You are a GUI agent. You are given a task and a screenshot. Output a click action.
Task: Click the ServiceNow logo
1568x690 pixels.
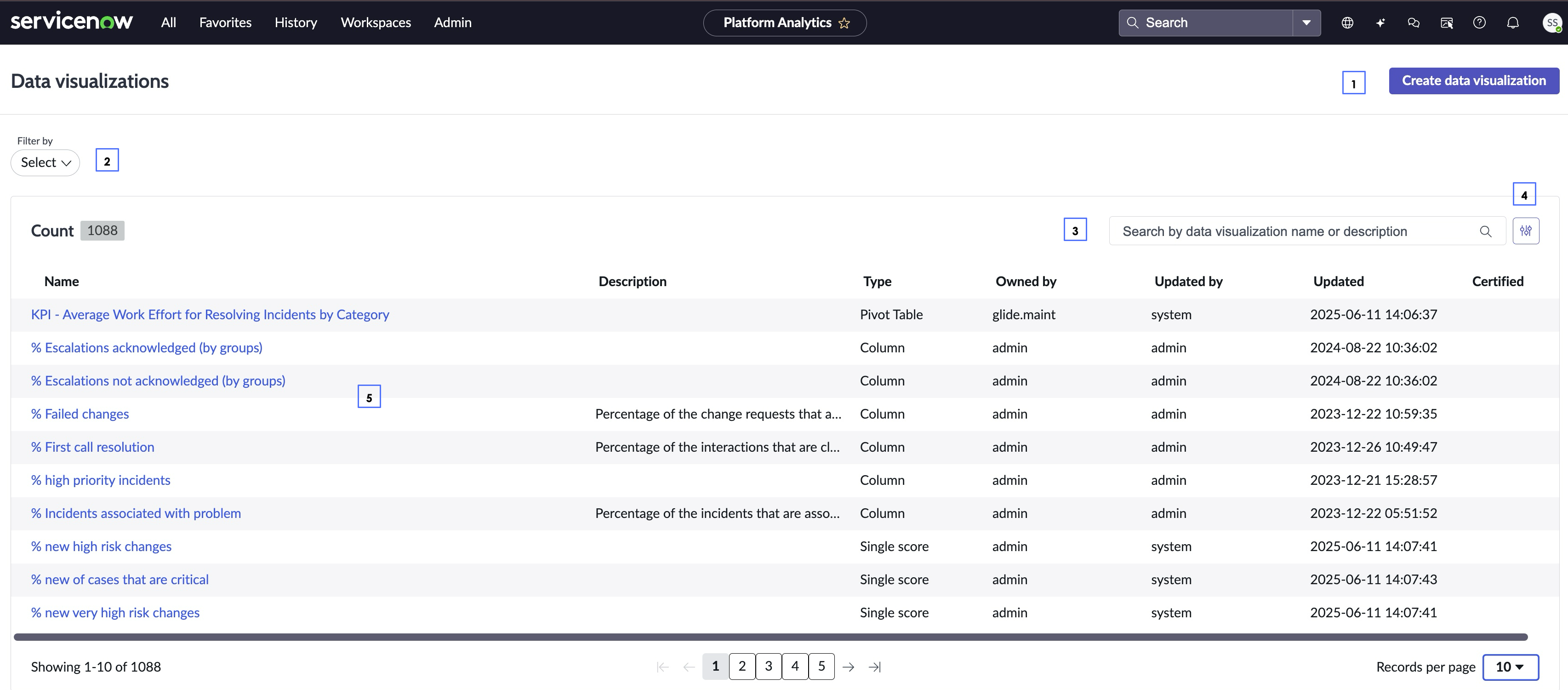(72, 22)
